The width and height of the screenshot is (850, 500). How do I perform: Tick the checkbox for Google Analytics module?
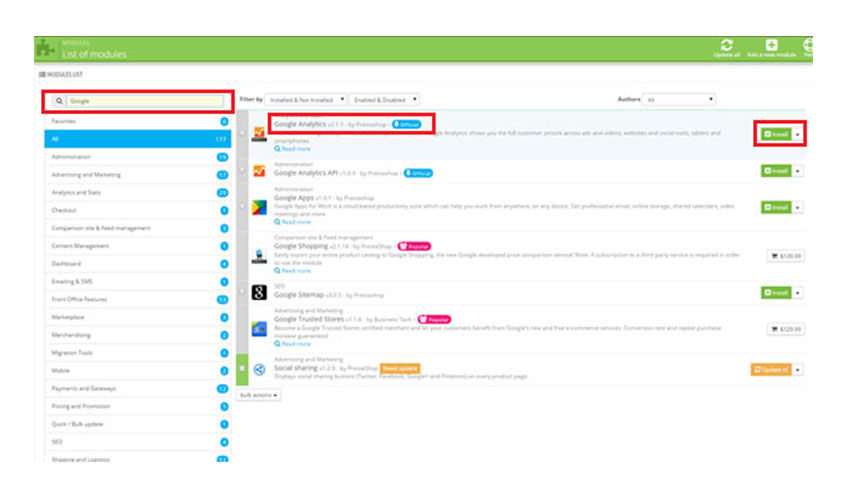point(242,133)
